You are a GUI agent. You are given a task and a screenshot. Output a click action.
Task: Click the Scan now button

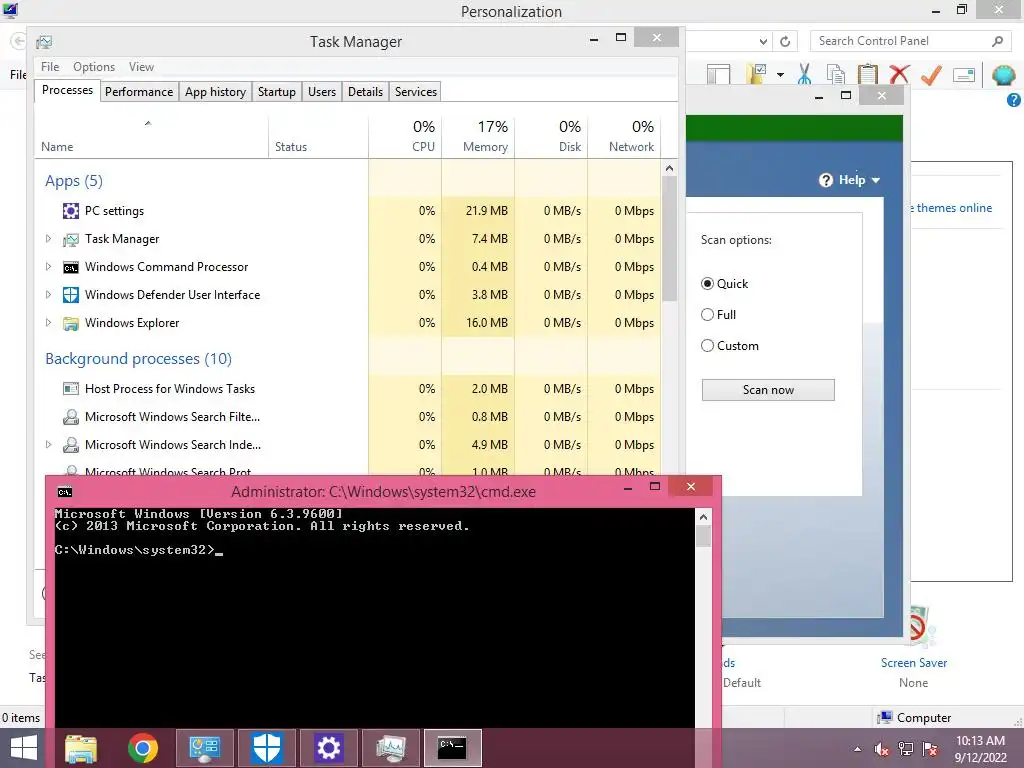pyautogui.click(x=768, y=390)
